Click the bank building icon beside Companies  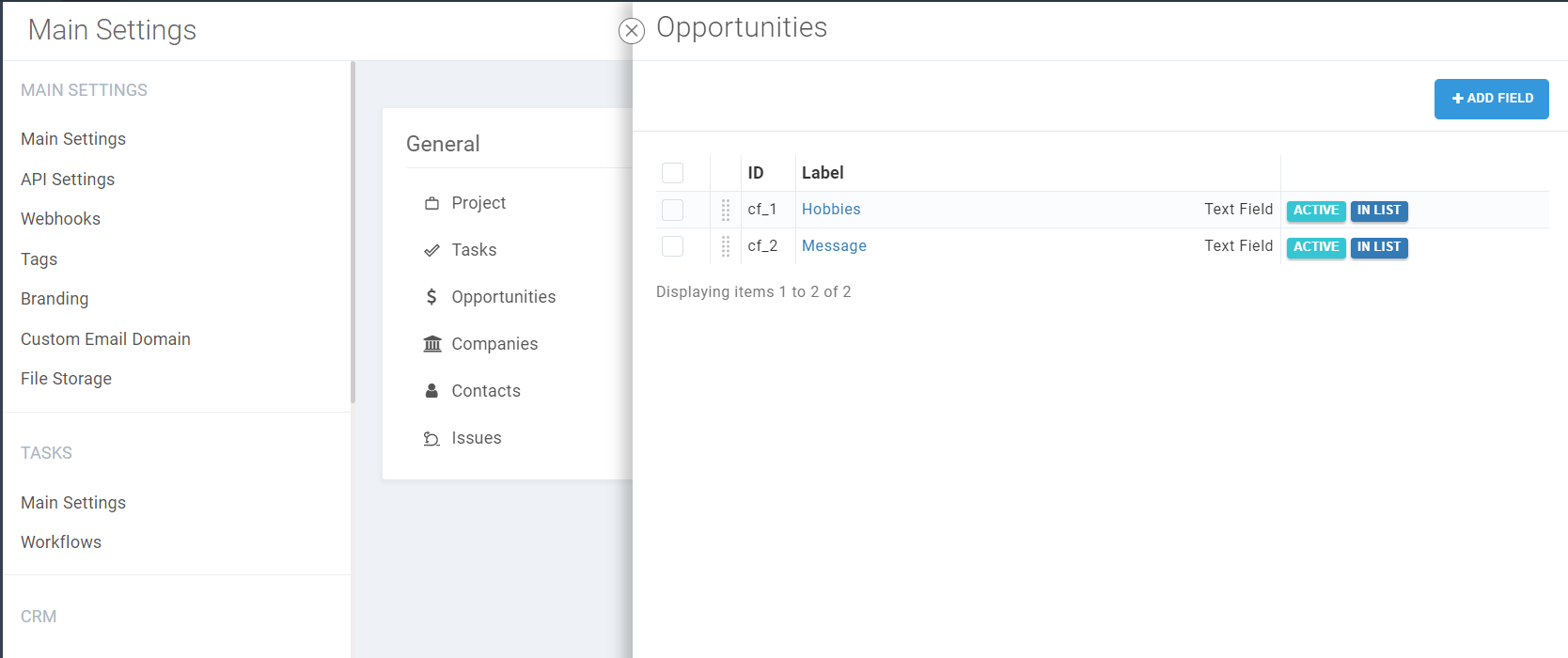431,344
